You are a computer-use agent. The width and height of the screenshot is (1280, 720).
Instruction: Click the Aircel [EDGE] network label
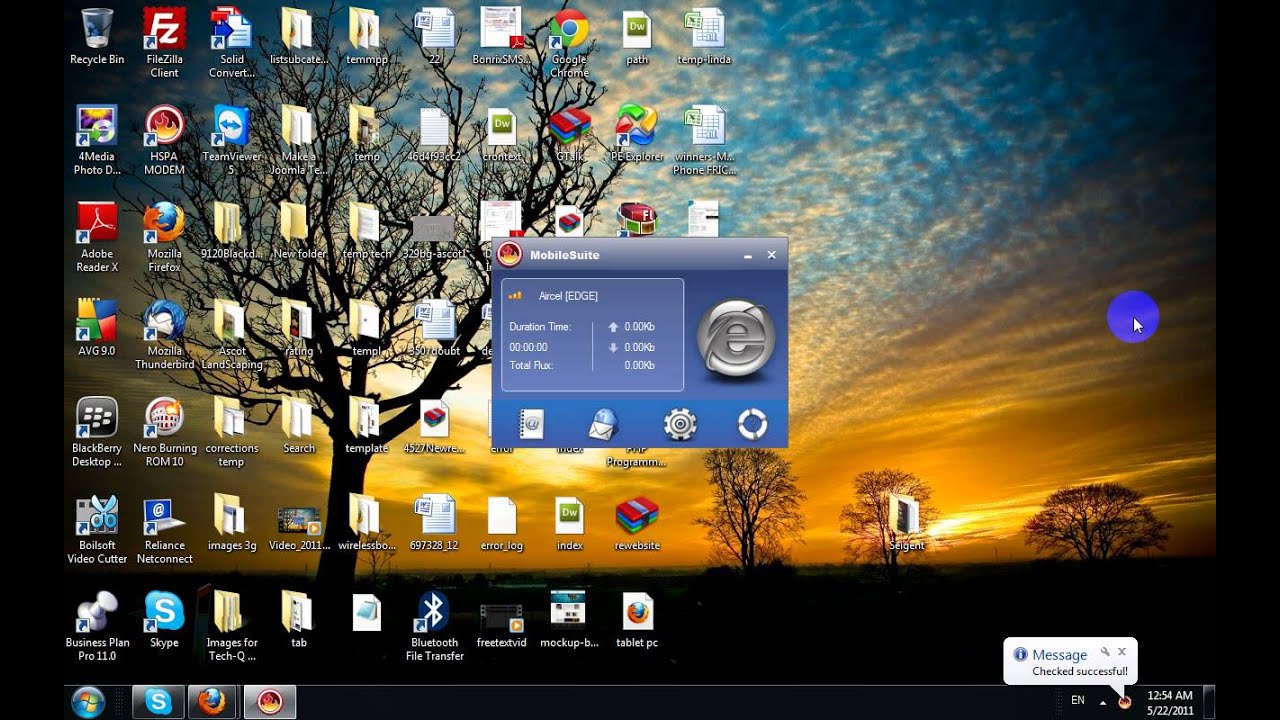pos(568,296)
